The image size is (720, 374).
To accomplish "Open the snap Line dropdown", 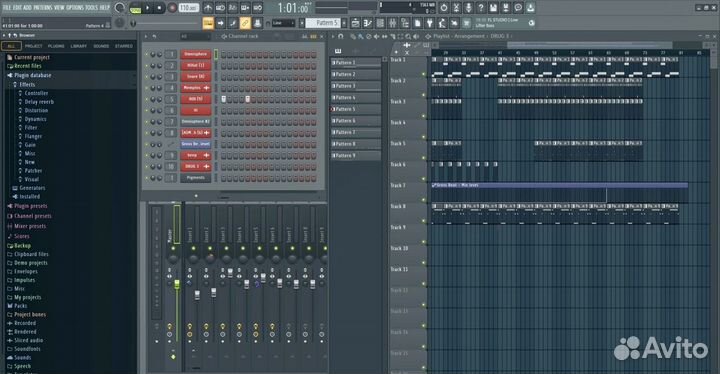I will coord(283,23).
